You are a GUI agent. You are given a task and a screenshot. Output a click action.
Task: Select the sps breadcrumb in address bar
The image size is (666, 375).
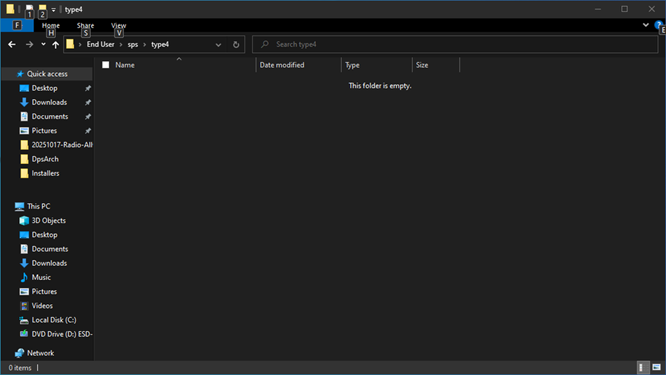pyautogui.click(x=133, y=44)
